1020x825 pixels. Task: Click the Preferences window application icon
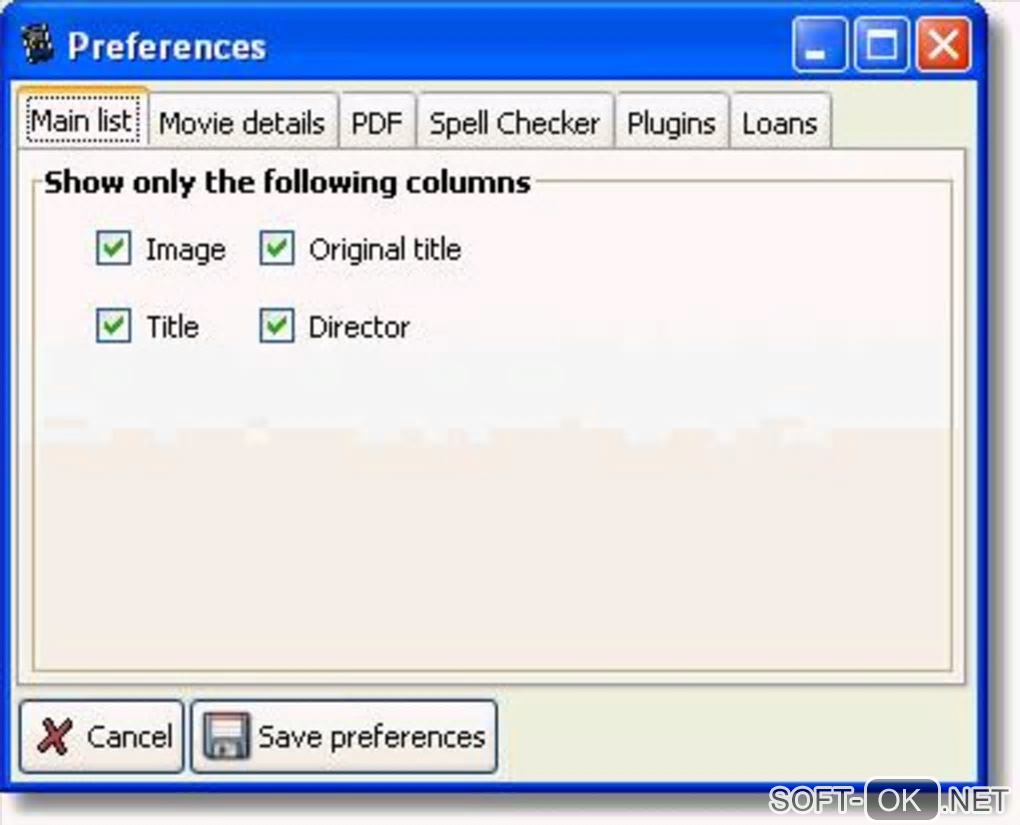[37, 46]
